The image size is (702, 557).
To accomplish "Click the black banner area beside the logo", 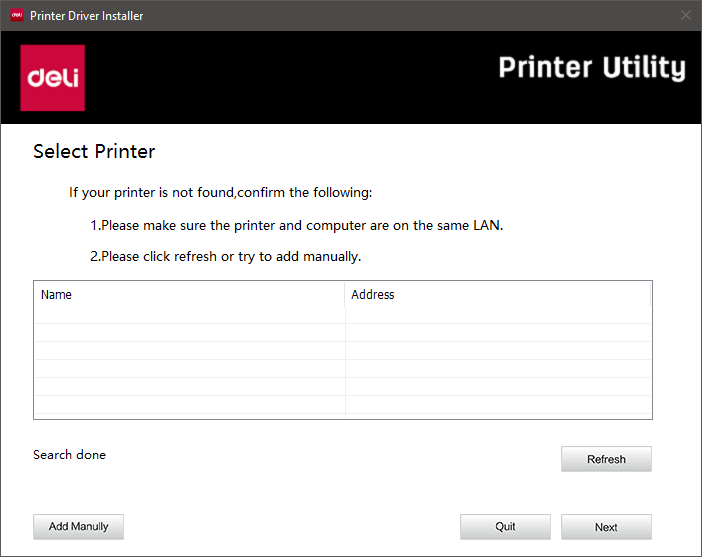I will click(x=290, y=78).
